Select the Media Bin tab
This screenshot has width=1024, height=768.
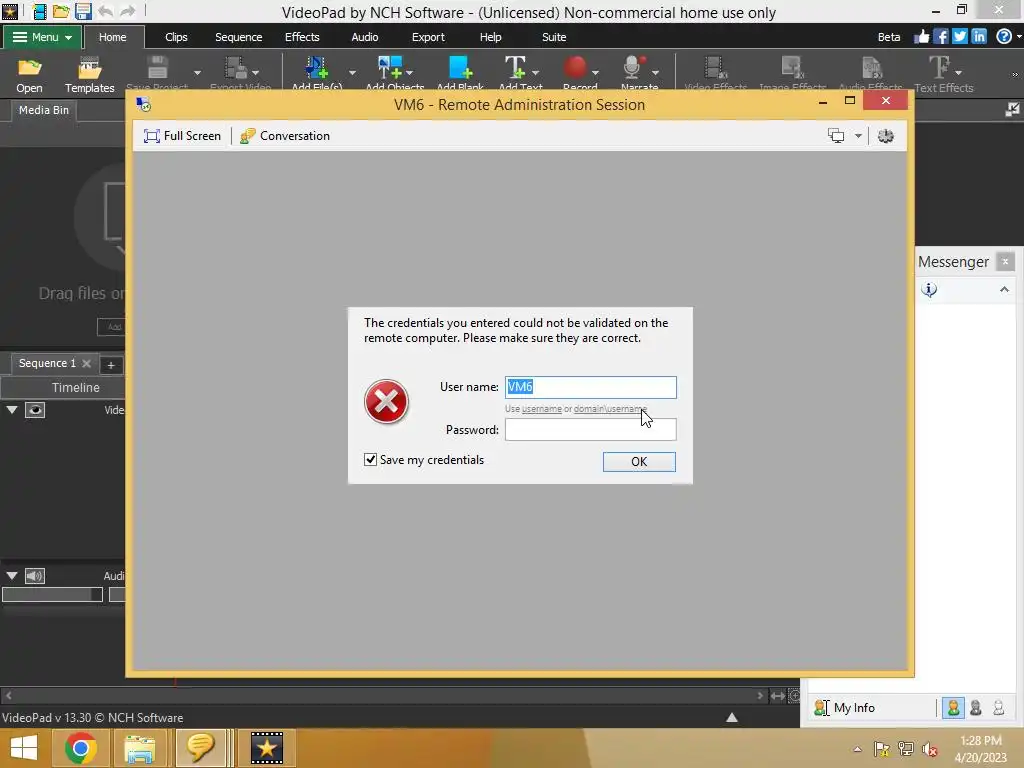click(x=44, y=110)
